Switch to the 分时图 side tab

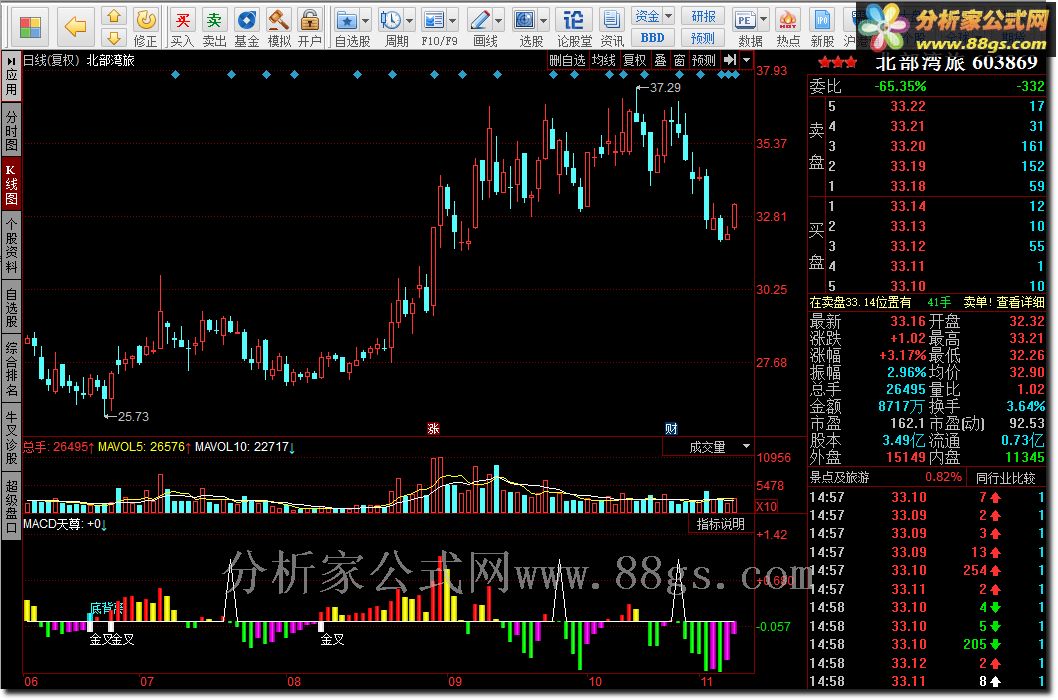click(x=11, y=131)
